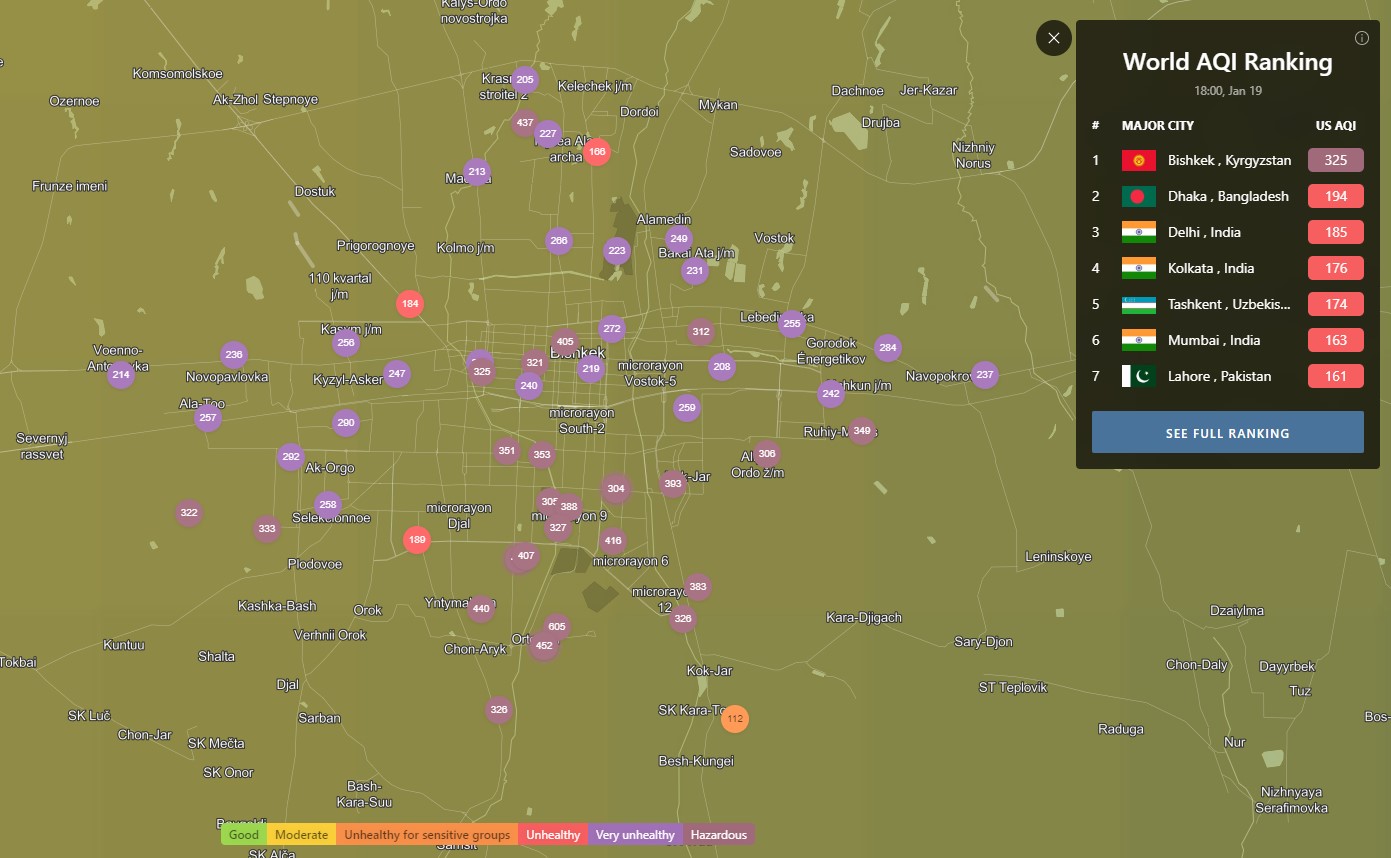Click the 237 marker near Navopokrovka

(x=985, y=375)
